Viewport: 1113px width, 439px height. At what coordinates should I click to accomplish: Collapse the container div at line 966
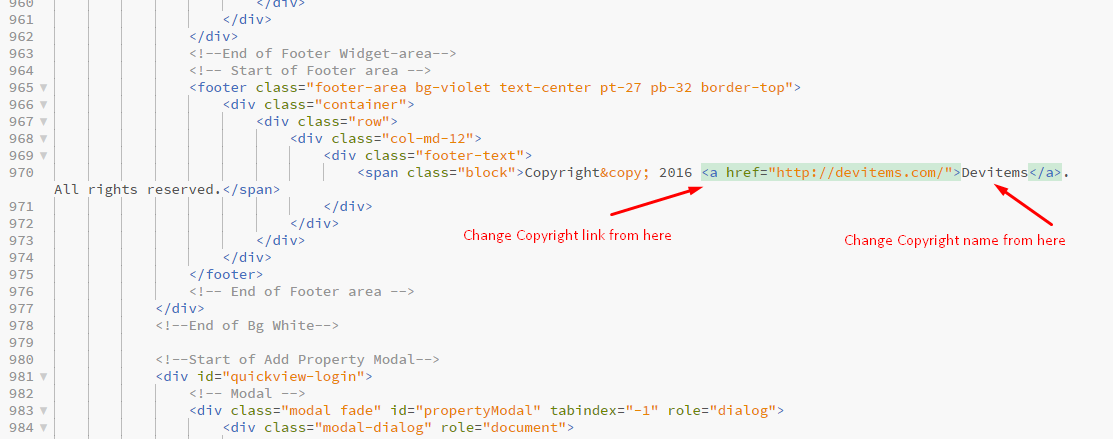click(43, 105)
